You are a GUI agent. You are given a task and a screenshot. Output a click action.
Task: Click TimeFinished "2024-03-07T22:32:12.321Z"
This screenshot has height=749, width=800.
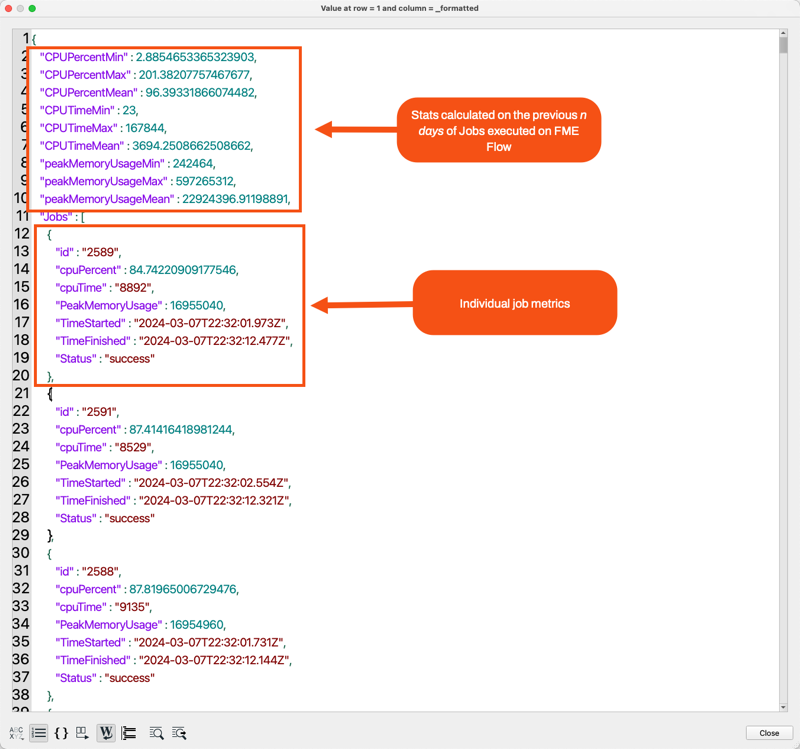[x=215, y=501]
